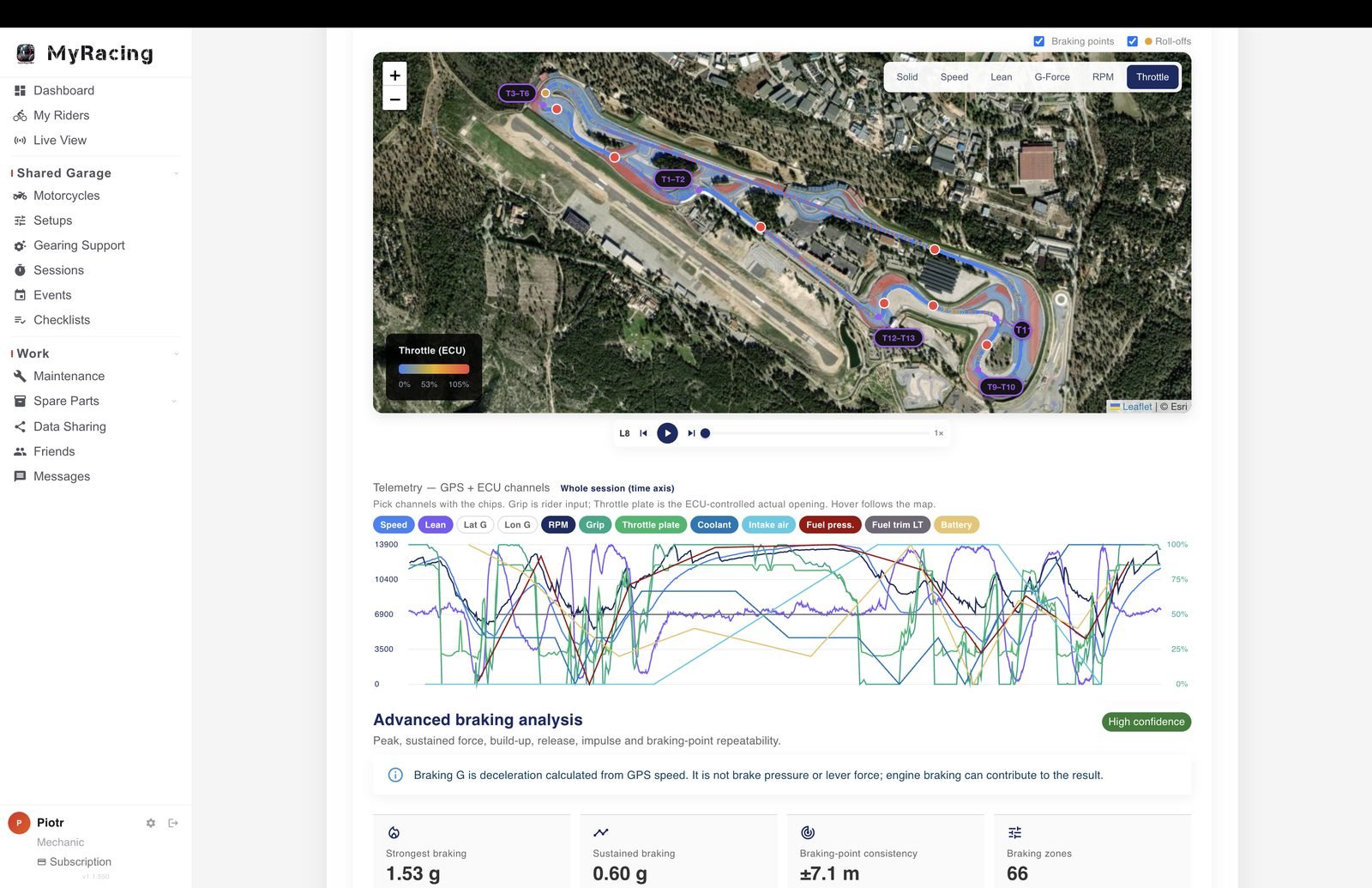Click the Braking-point consistency target icon
Viewport: 1372px width, 888px height.
coord(808,832)
